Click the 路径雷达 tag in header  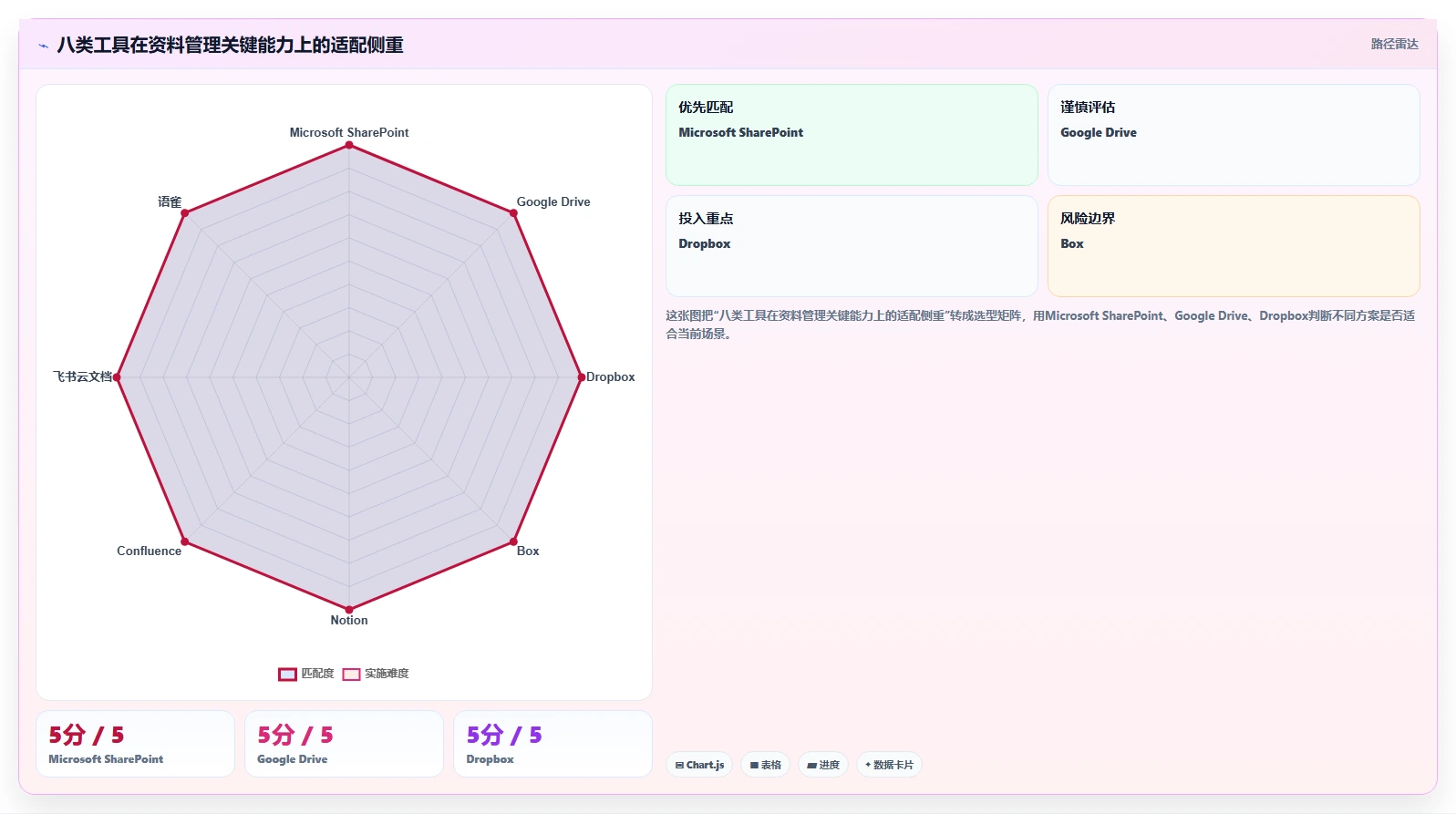click(1394, 44)
